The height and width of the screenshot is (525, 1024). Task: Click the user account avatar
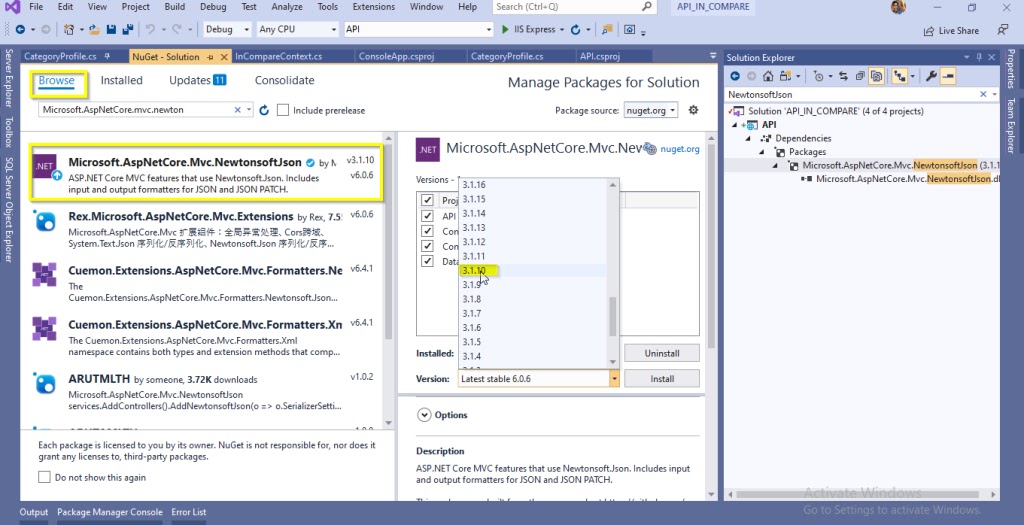click(898, 7)
